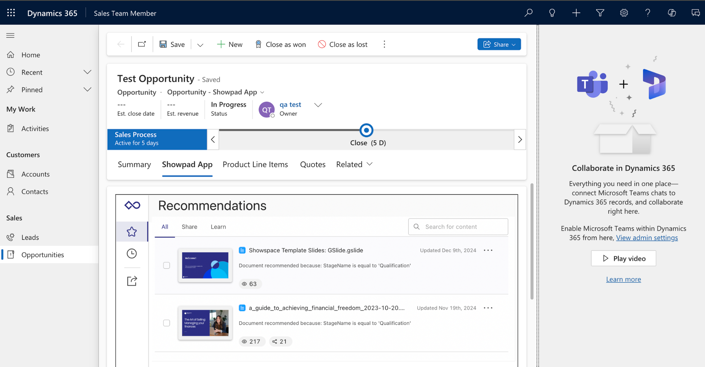Click Close as lost
The height and width of the screenshot is (367, 705).
tap(343, 44)
